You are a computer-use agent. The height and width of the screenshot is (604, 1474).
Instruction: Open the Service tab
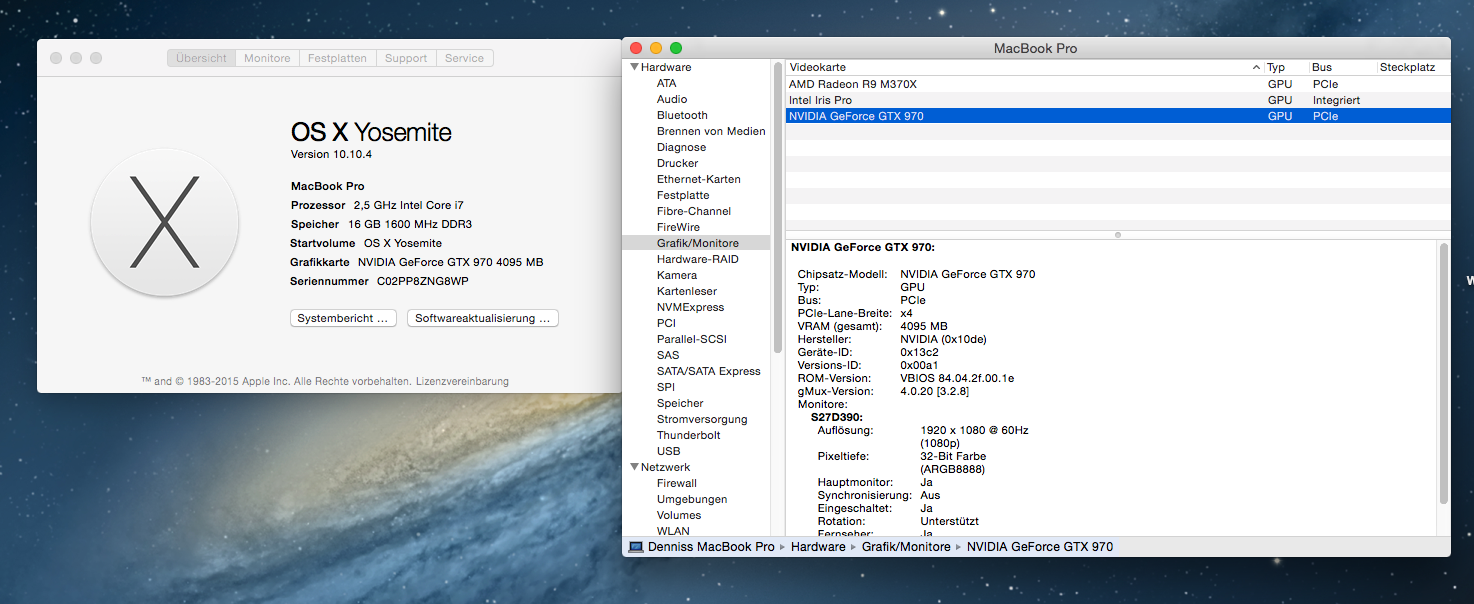click(x=464, y=58)
